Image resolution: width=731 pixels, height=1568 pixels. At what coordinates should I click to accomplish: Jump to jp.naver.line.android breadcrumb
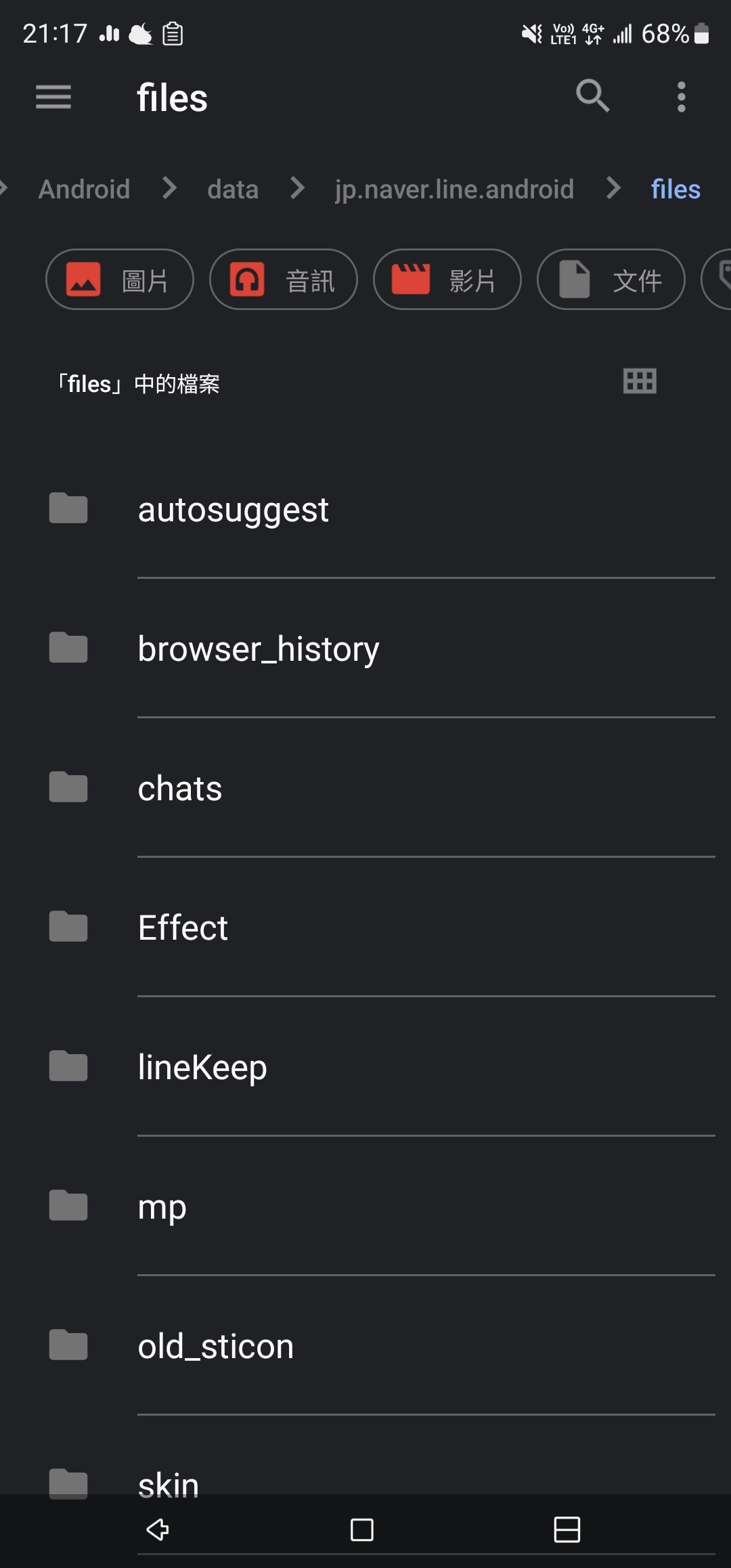point(454,189)
